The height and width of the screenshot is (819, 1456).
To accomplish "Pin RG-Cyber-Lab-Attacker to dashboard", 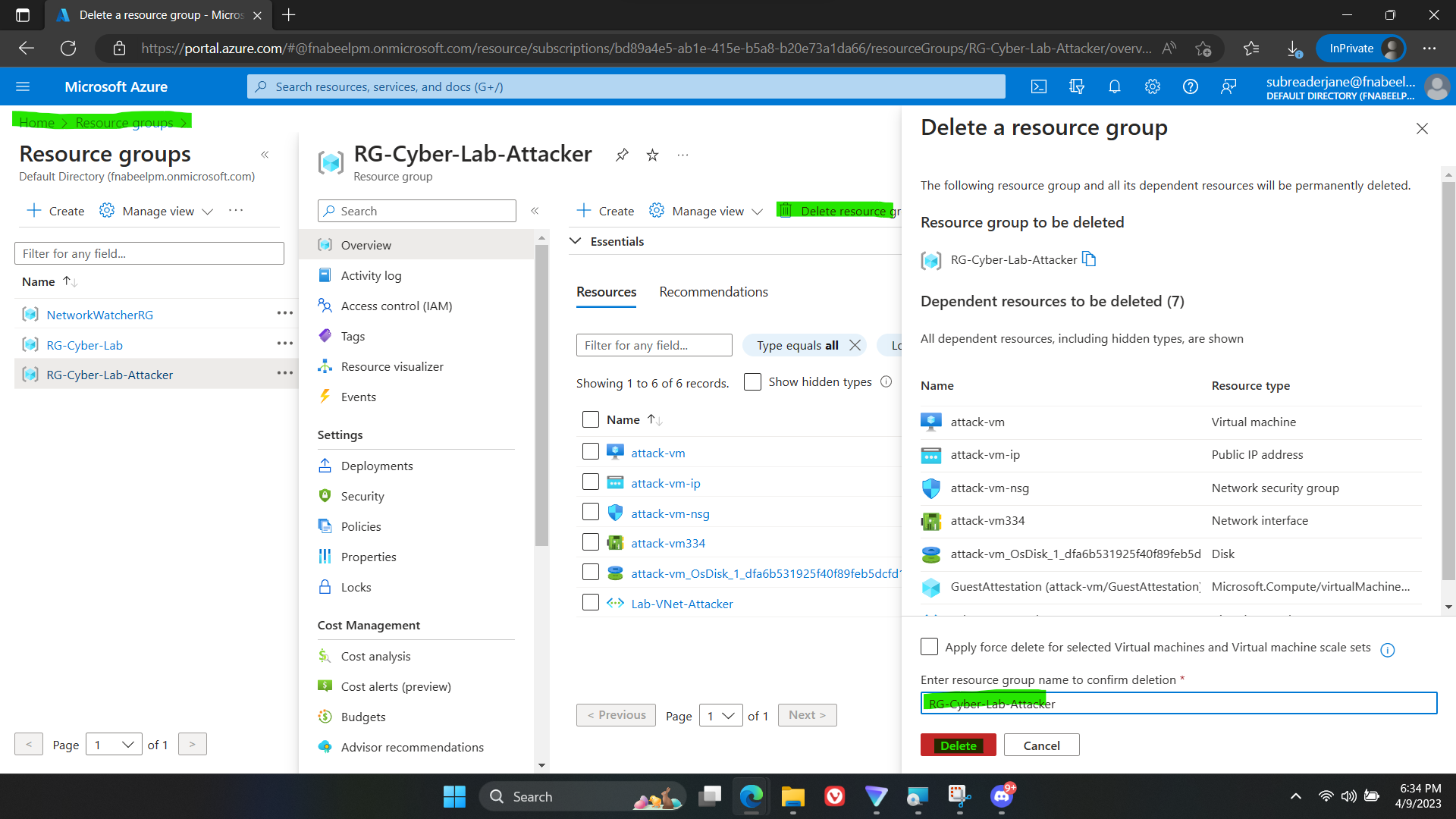I will (622, 155).
